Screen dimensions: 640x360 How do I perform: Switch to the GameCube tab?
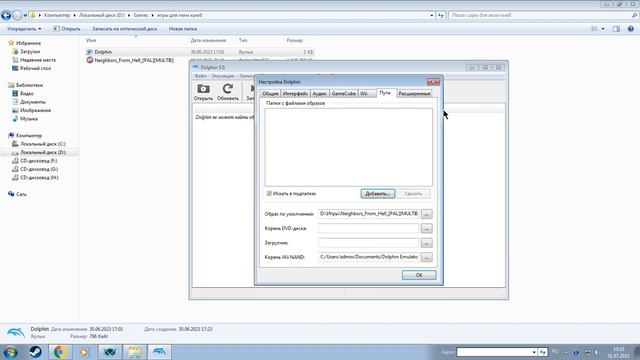pyautogui.click(x=343, y=93)
